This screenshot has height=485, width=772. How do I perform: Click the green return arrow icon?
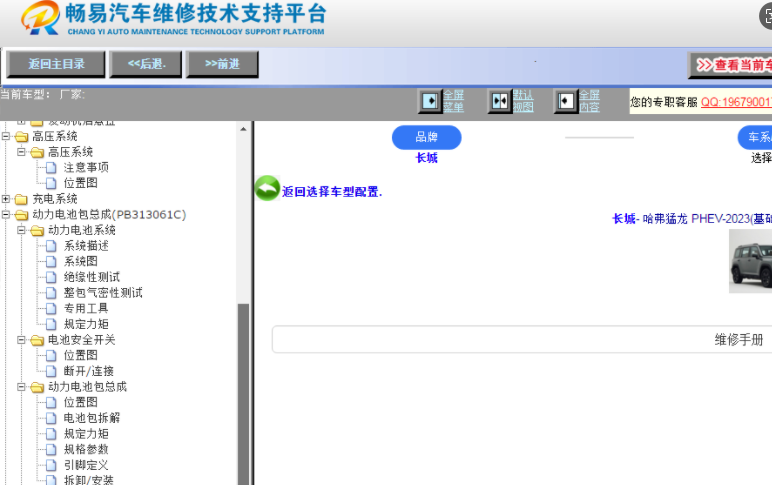[267, 188]
